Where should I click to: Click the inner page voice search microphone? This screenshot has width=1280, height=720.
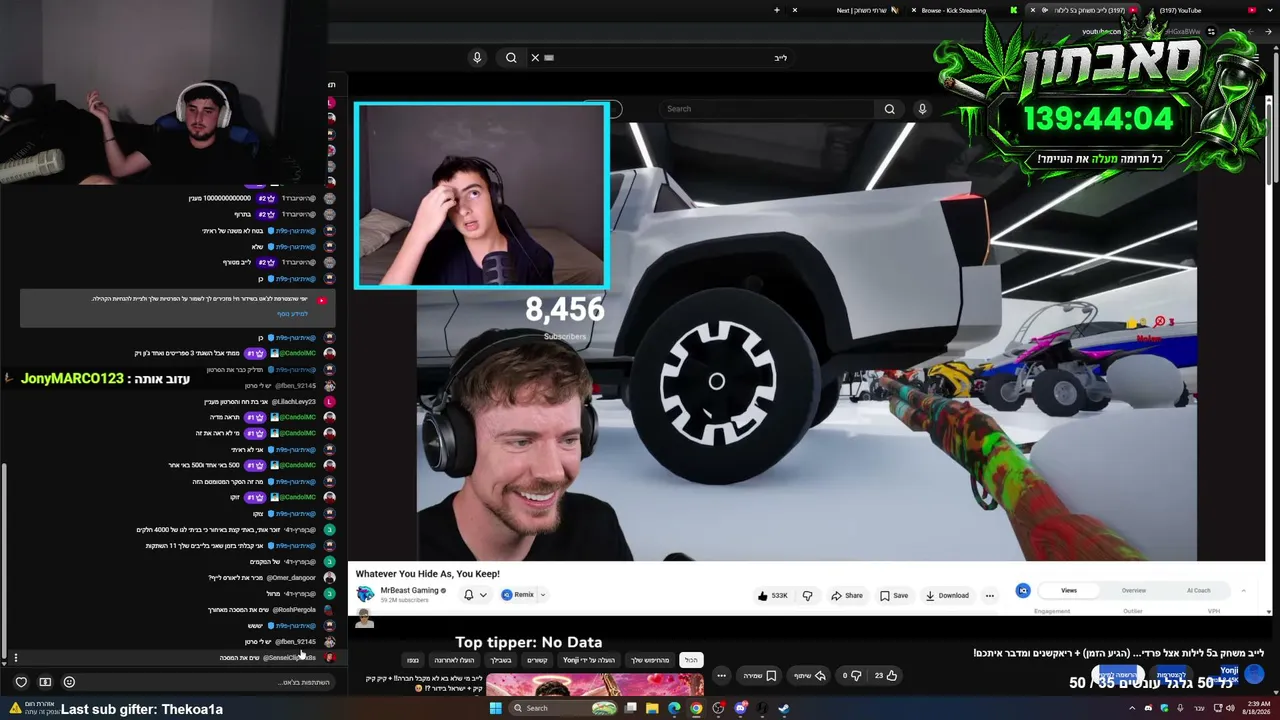pos(922,109)
